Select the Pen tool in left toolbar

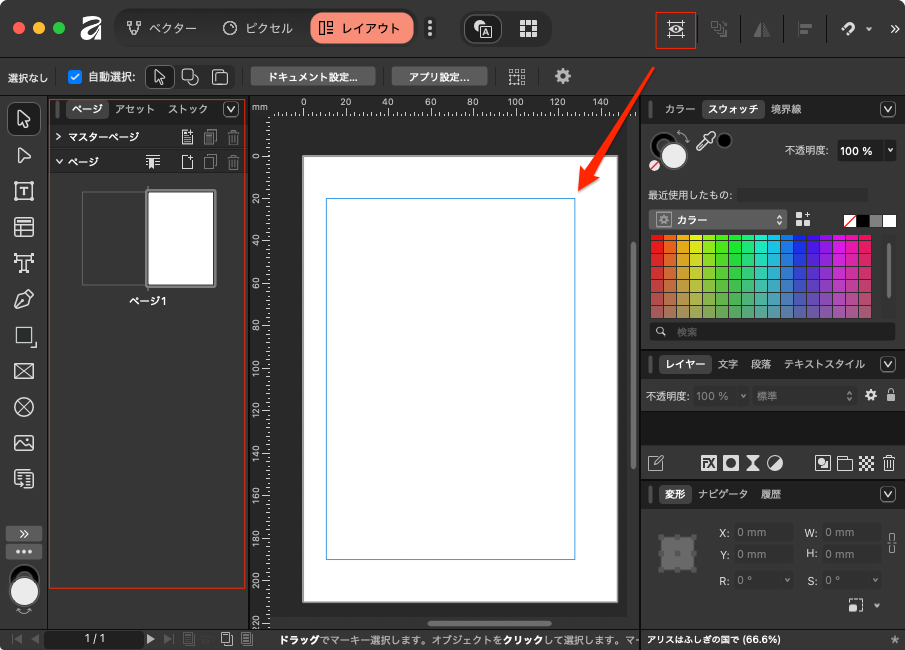(x=24, y=299)
